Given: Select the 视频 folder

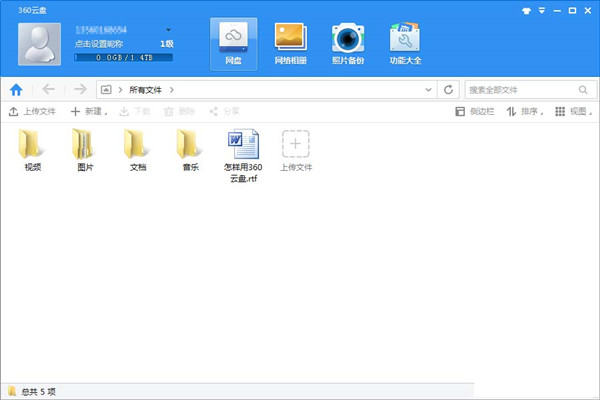Looking at the screenshot, I should (x=32, y=150).
